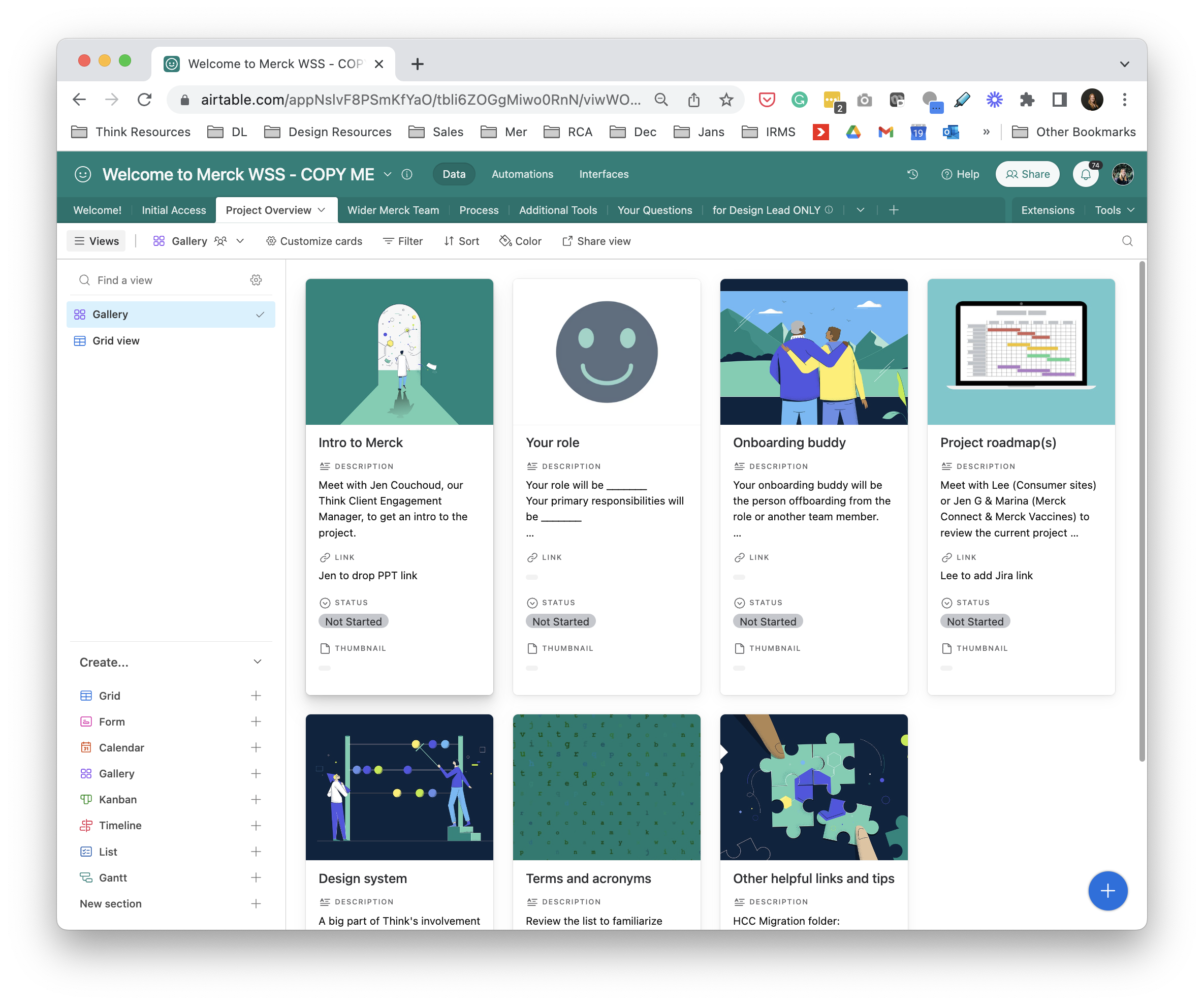Open the Process table tab
The width and height of the screenshot is (1204, 1005).
(x=479, y=210)
